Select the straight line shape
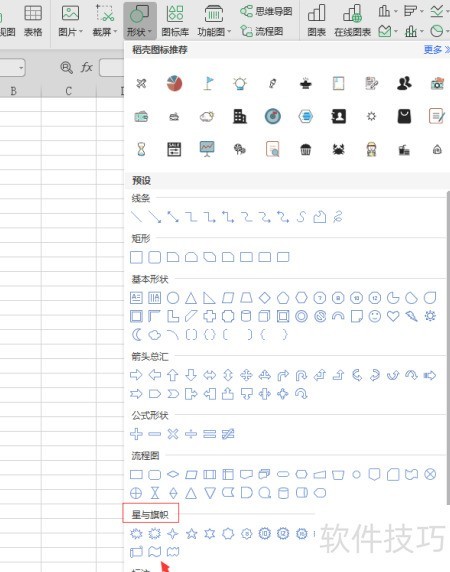The height and width of the screenshot is (572, 450). [136, 217]
